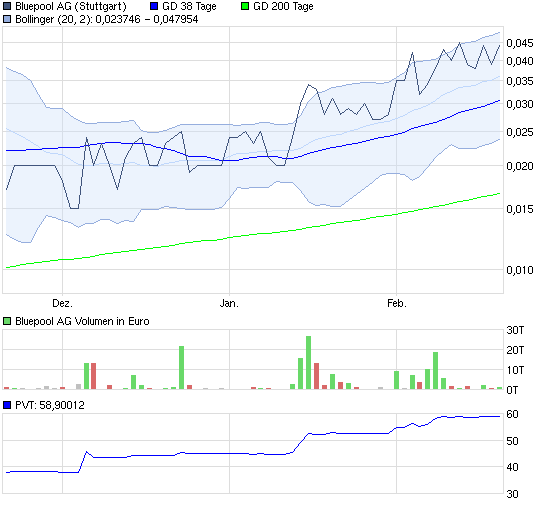Click the 20T volume axis label
545x515 pixels.
(x=515, y=350)
